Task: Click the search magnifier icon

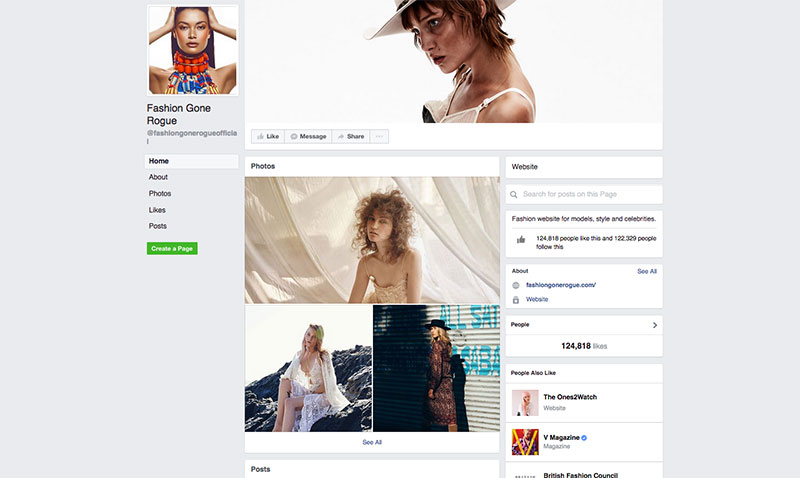Action: (x=514, y=194)
